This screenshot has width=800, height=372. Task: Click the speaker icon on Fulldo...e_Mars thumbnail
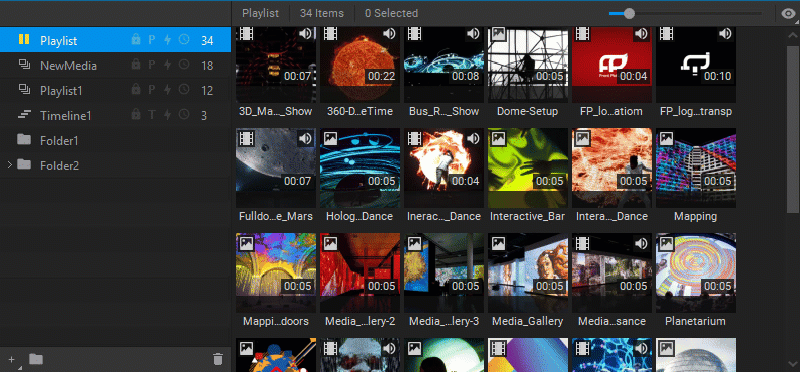coord(306,139)
